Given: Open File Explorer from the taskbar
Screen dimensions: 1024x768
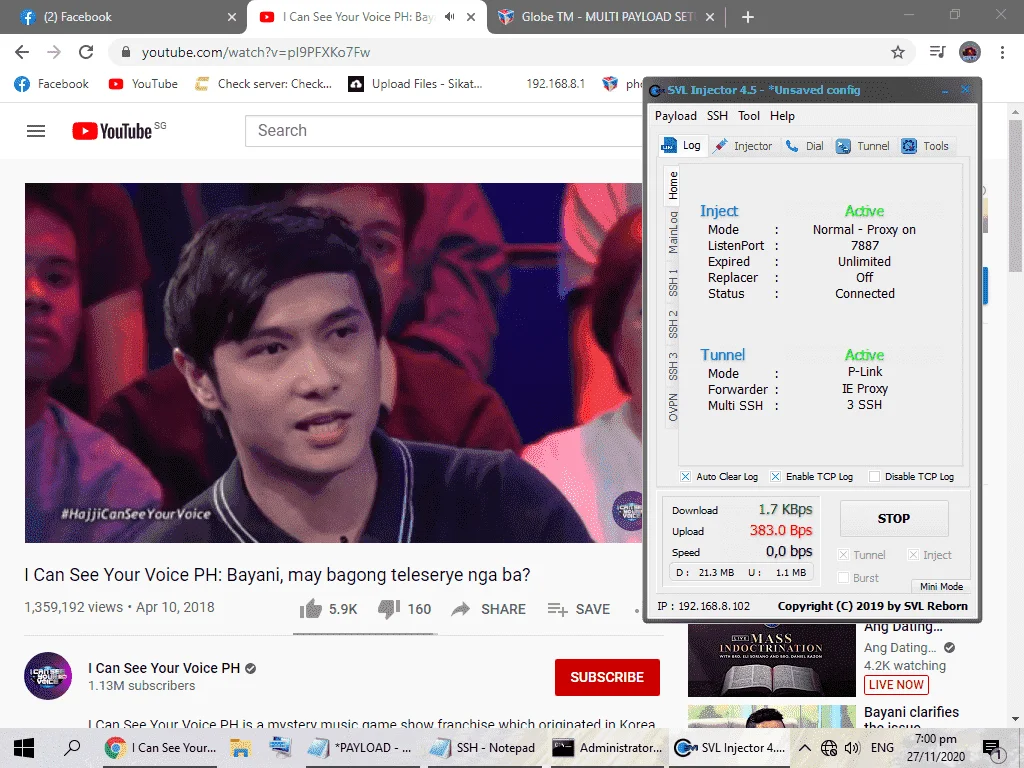Looking at the screenshot, I should (240, 748).
